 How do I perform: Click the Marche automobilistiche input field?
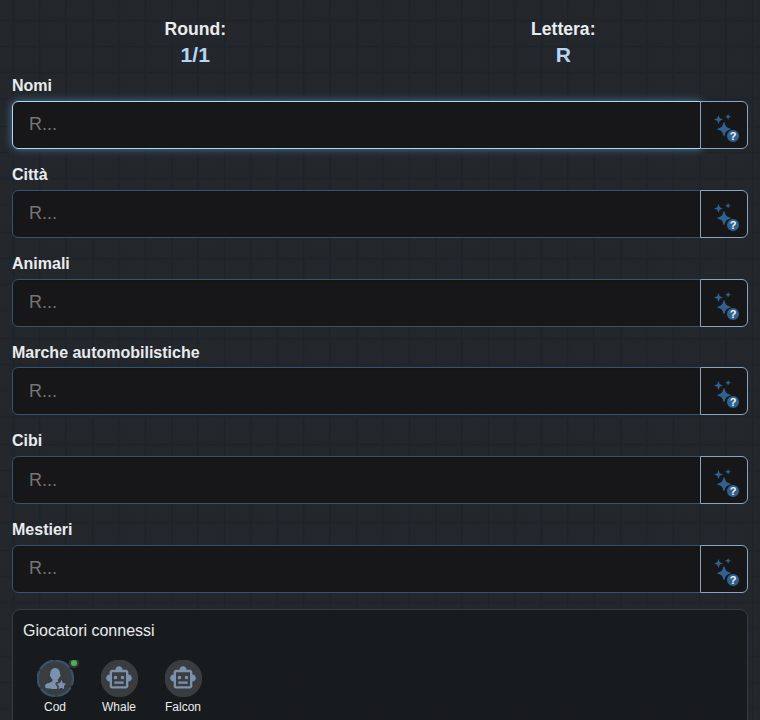pyautogui.click(x=357, y=391)
